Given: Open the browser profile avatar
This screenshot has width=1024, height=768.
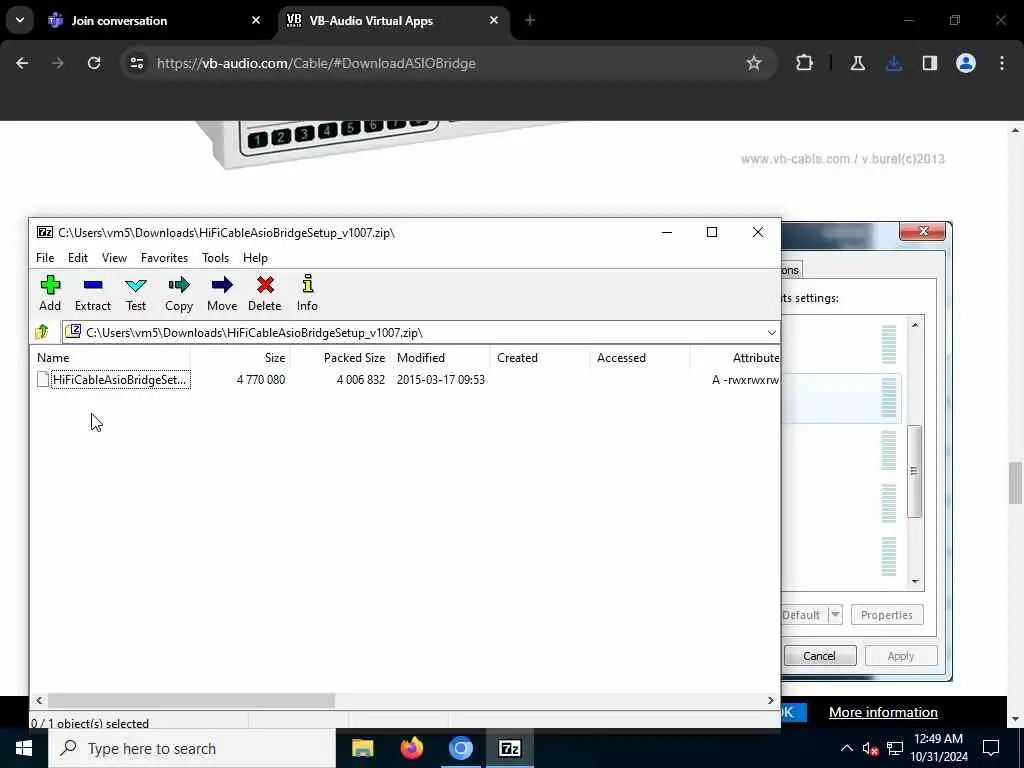Looking at the screenshot, I should [x=966, y=63].
